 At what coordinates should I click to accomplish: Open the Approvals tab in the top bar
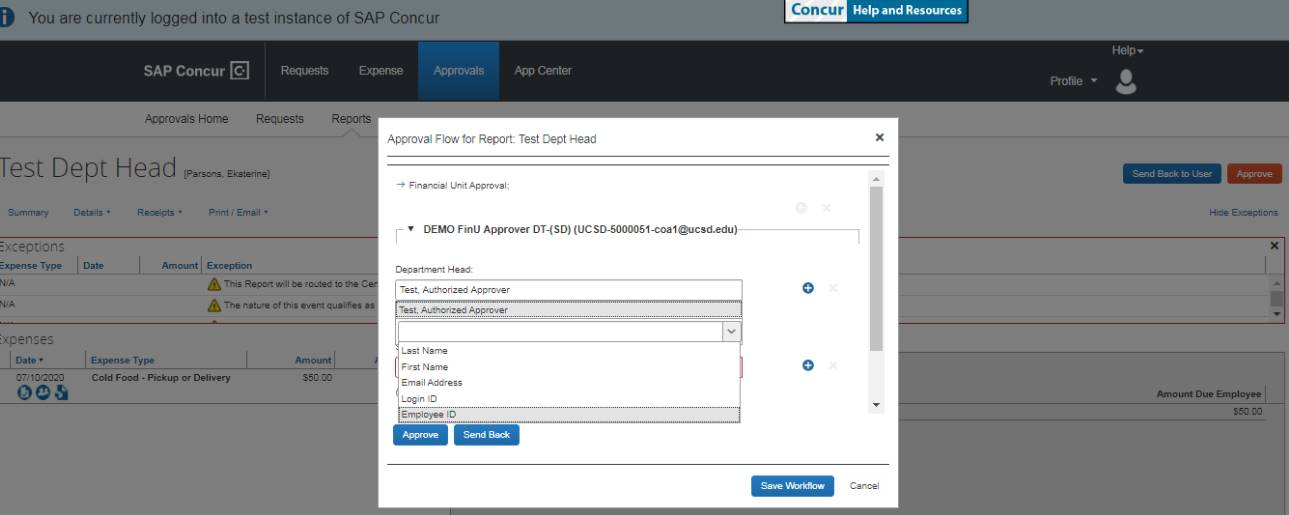pyautogui.click(x=459, y=70)
